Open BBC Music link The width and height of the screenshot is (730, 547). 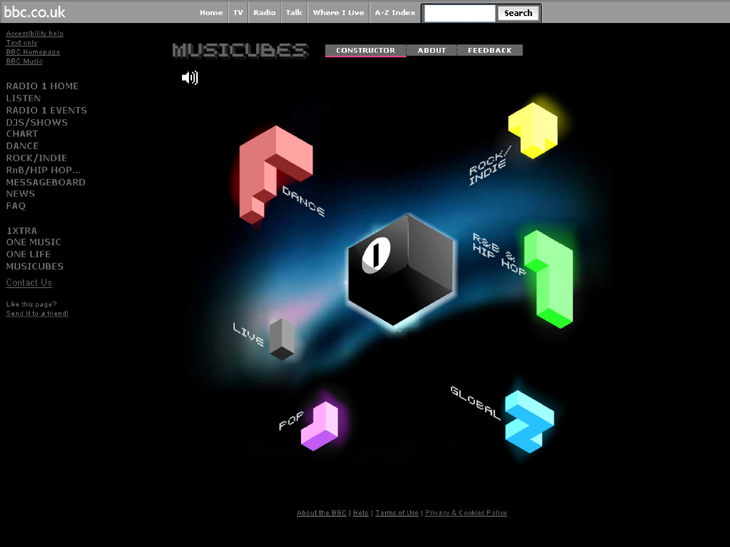[24, 61]
